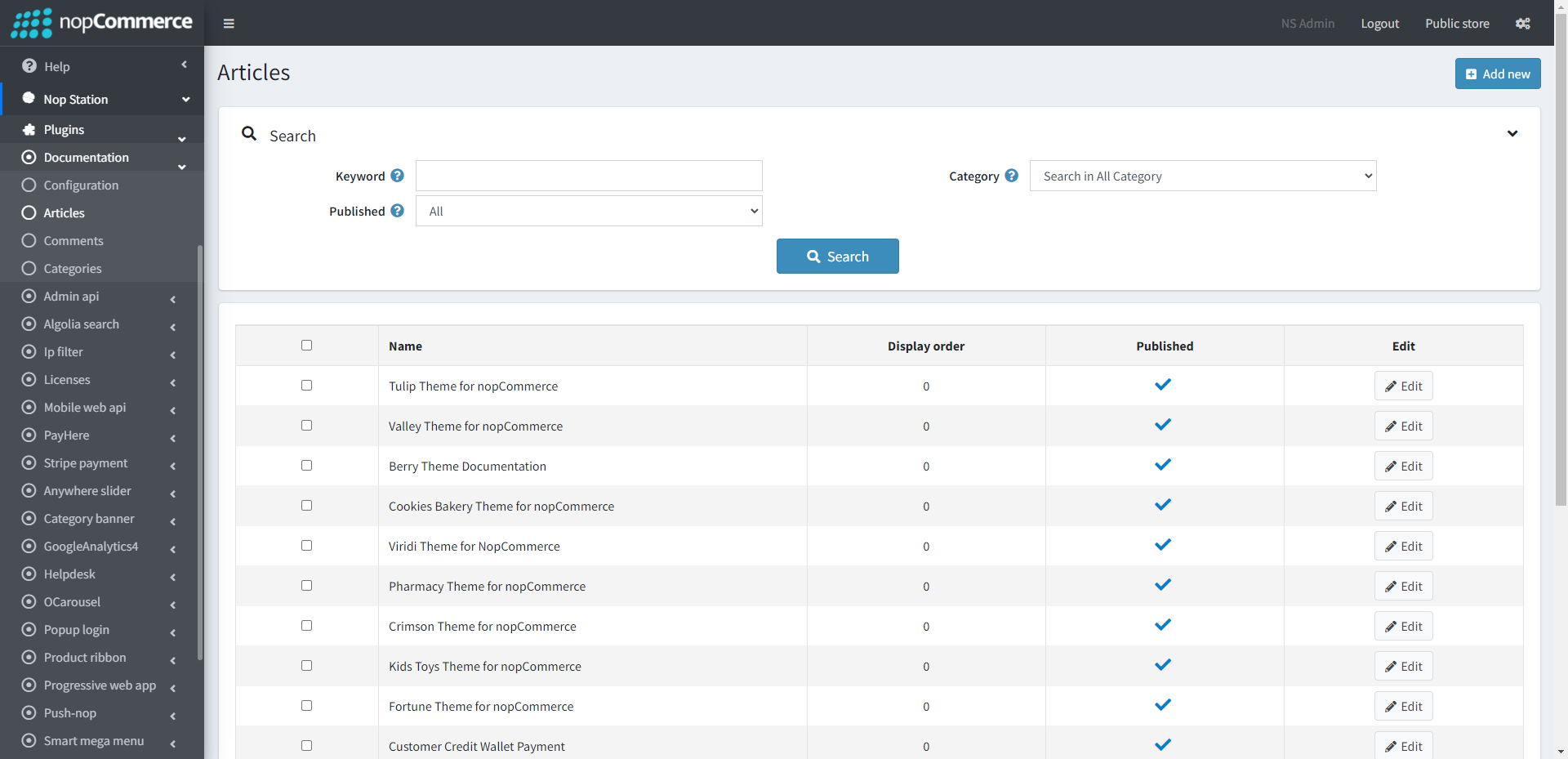Click the Nop Station sidebar icon
1568x759 pixels.
click(x=29, y=98)
